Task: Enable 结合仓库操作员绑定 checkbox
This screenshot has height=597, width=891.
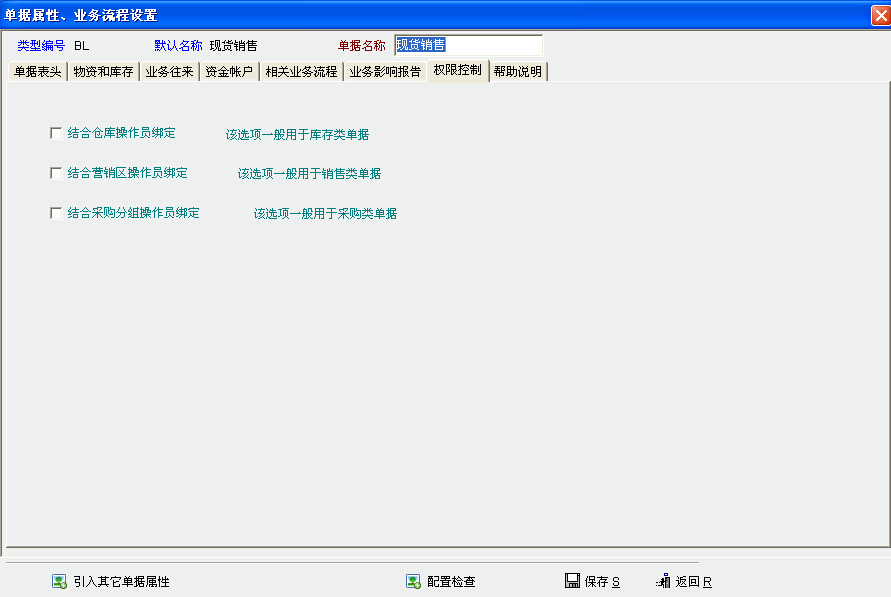Action: (56, 132)
